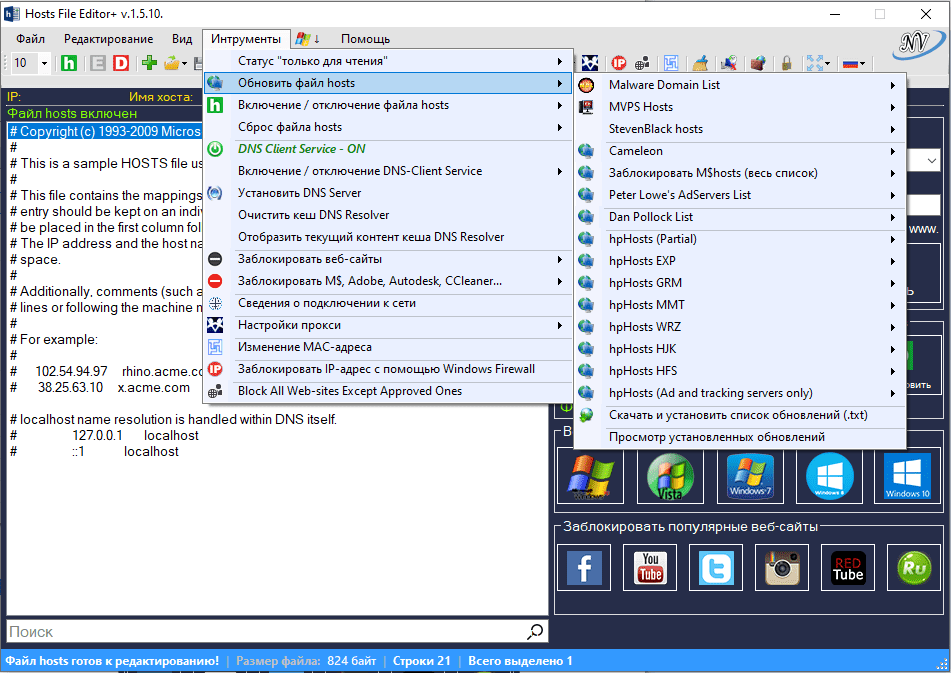Click the Facebook block icon

584,568
